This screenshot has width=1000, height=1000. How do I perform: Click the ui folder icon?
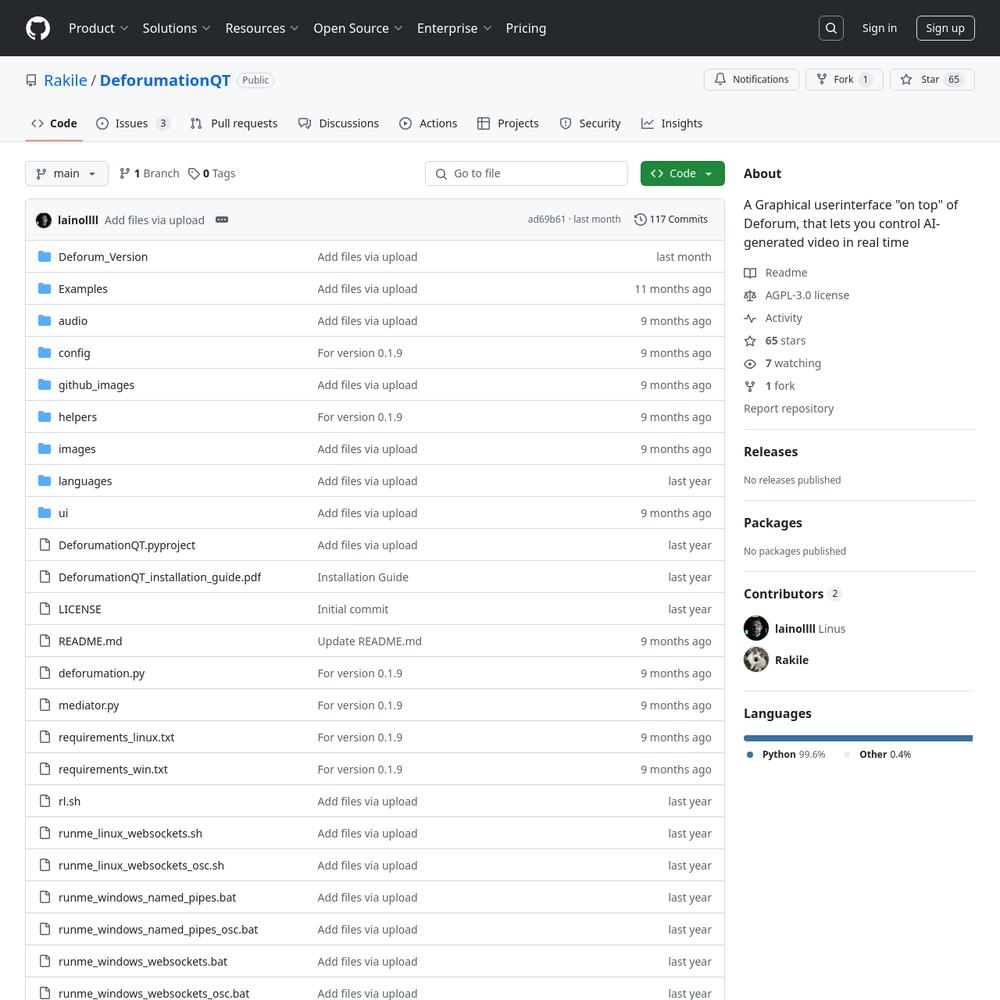[44, 512]
